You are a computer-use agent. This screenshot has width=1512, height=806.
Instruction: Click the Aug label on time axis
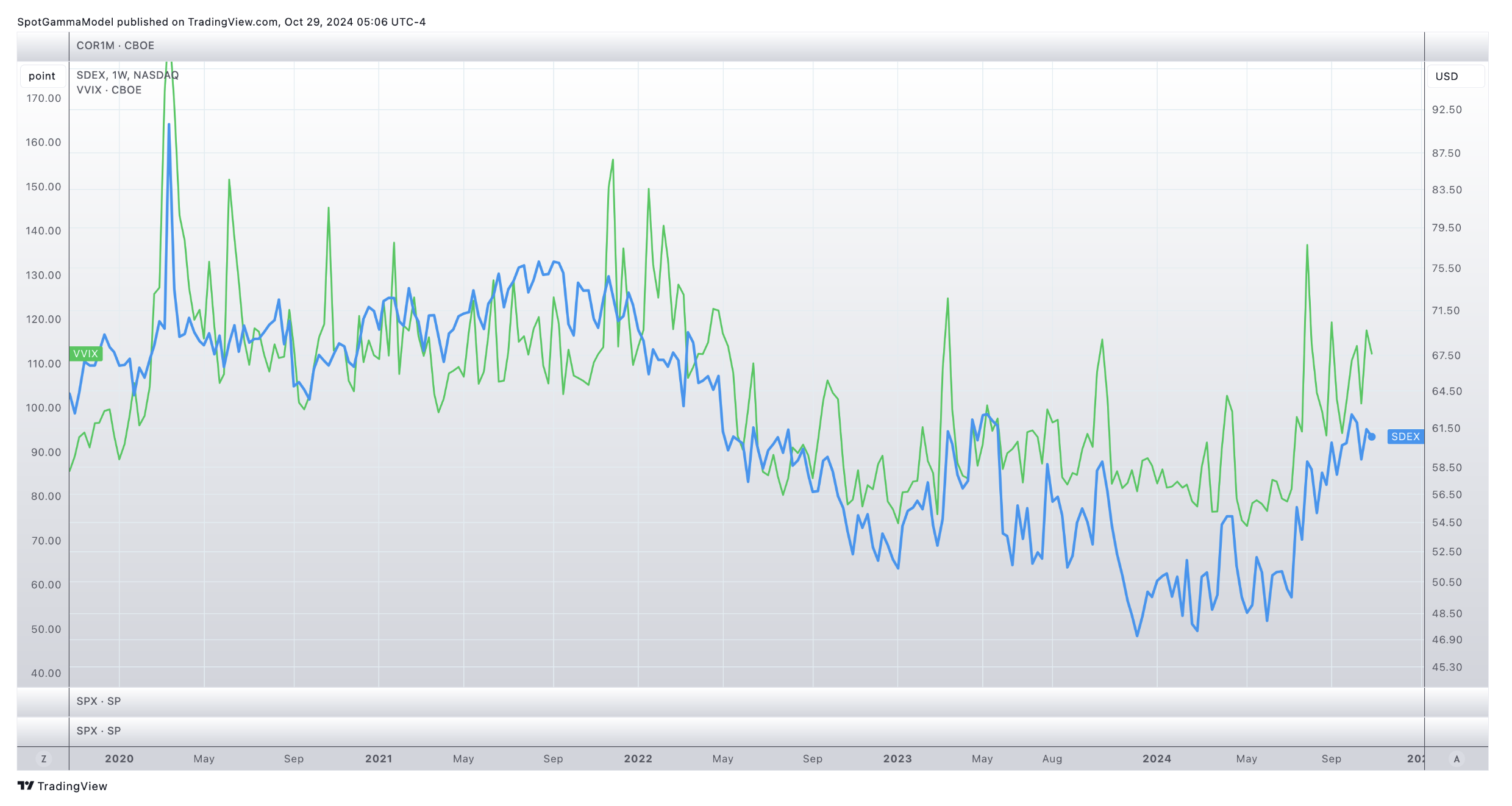pyautogui.click(x=1052, y=759)
